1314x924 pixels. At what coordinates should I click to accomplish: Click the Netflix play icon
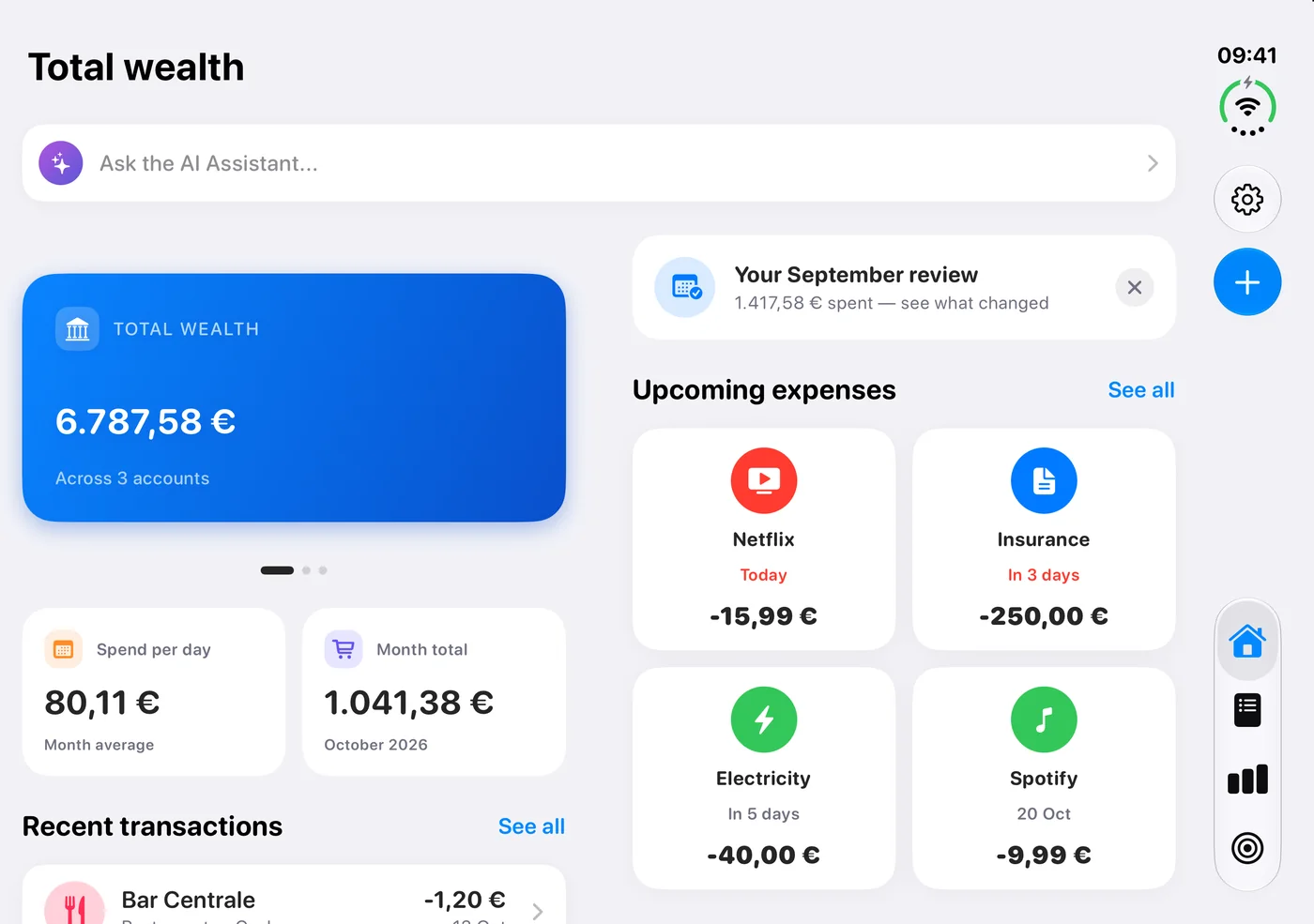coord(764,480)
